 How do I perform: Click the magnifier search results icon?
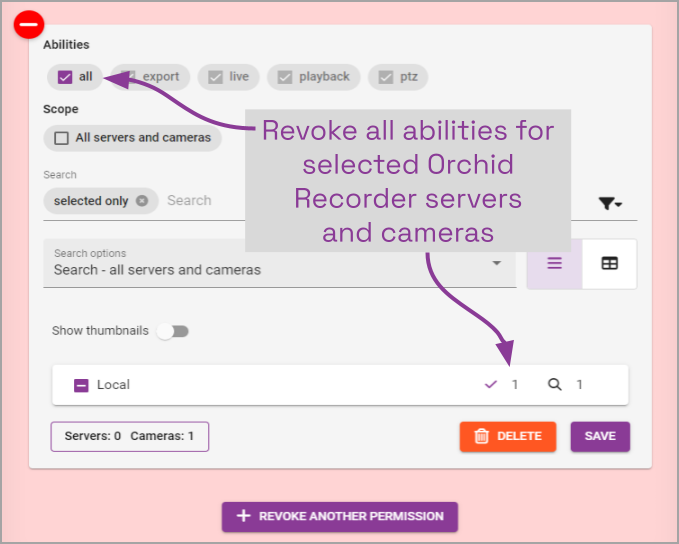(554, 384)
